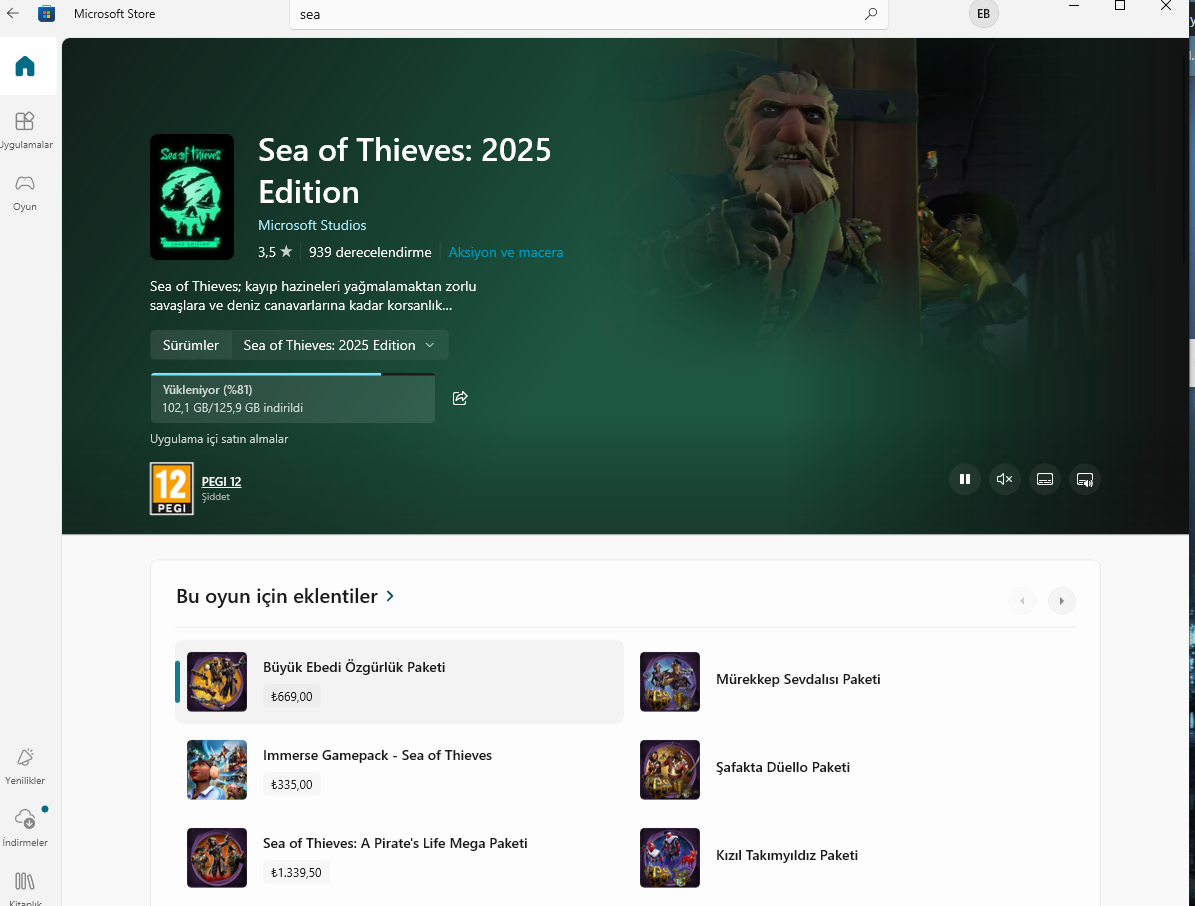Click the Uygulama içi satın almalar text

tap(219, 439)
